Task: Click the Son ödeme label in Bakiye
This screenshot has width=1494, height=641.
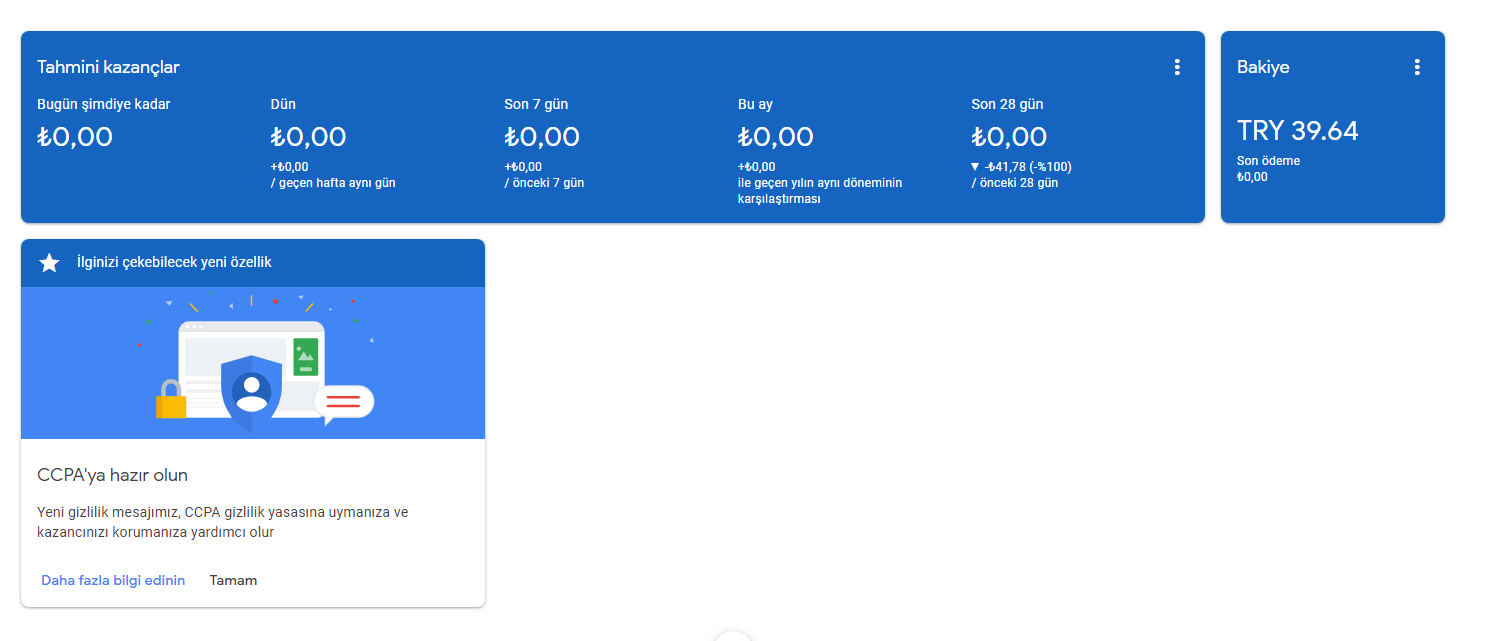Action: [1268, 161]
